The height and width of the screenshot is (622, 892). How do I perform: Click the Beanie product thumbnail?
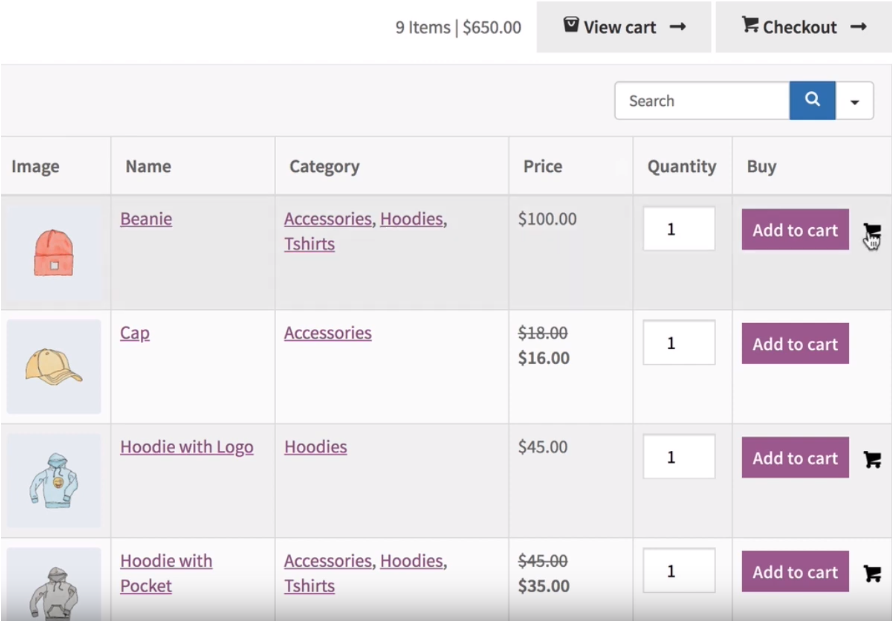coord(54,252)
